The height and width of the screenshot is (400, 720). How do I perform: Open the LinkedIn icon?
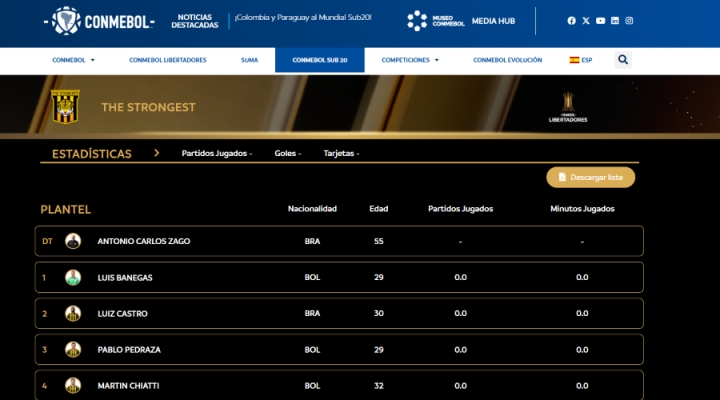click(615, 21)
